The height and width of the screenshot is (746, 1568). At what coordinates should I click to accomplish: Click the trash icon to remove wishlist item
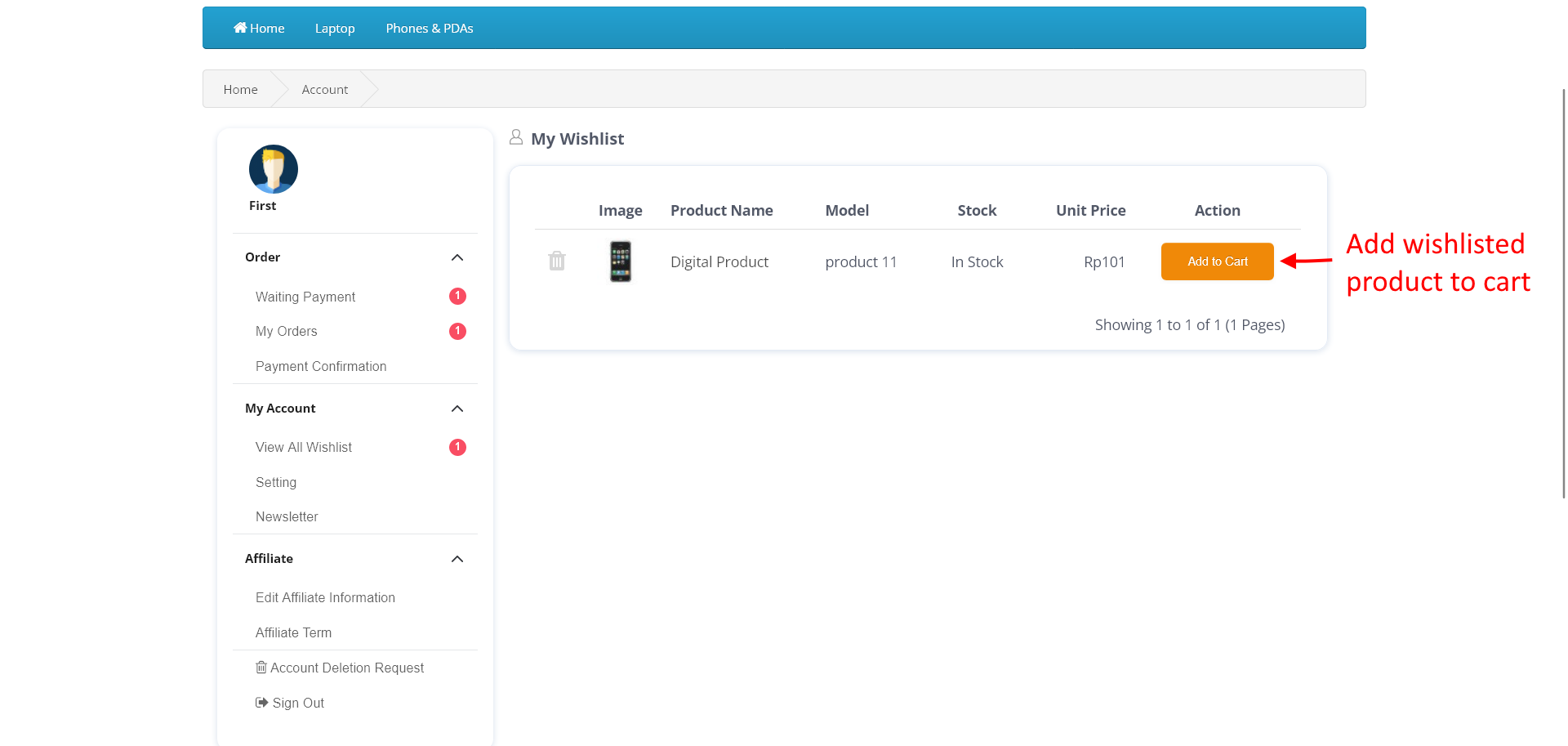pos(557,261)
